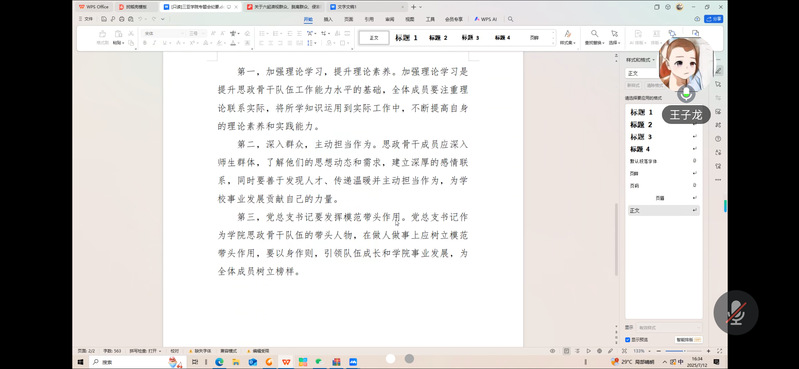The height and width of the screenshot is (369, 799).
Task: Open the Microsoft Edge taskbar icon
Action: [x=219, y=362]
